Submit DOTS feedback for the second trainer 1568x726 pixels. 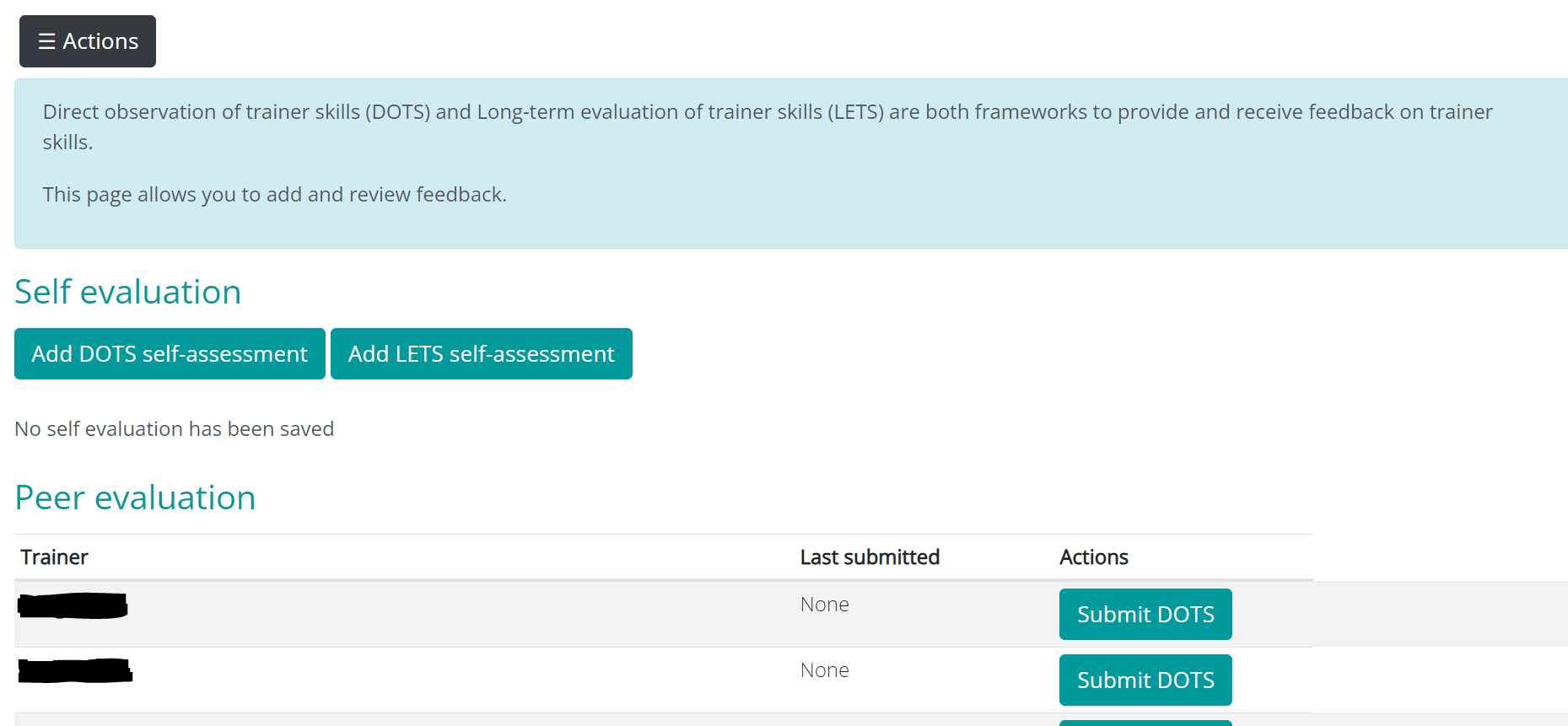[1145, 680]
